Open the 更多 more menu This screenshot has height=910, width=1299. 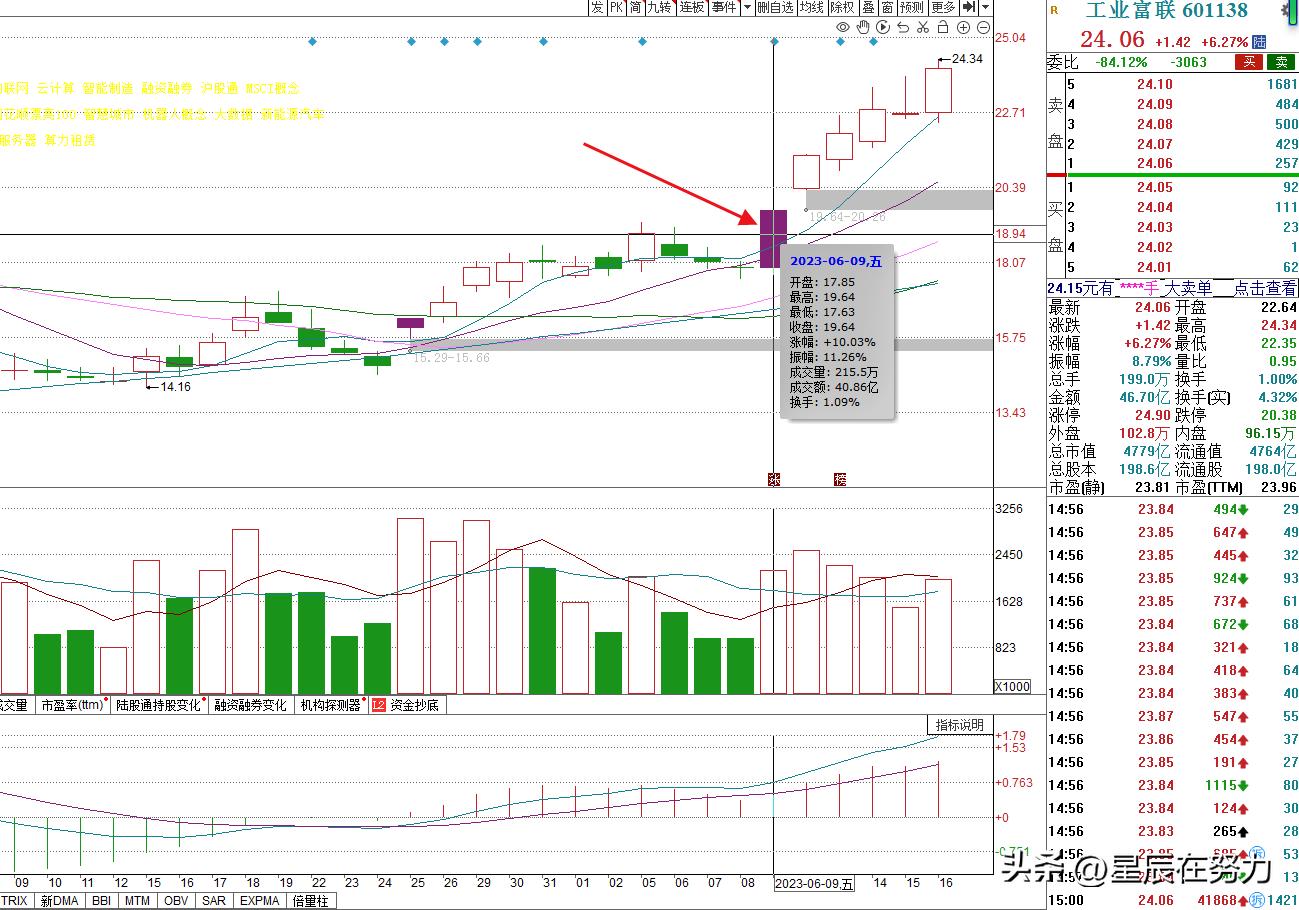(943, 8)
